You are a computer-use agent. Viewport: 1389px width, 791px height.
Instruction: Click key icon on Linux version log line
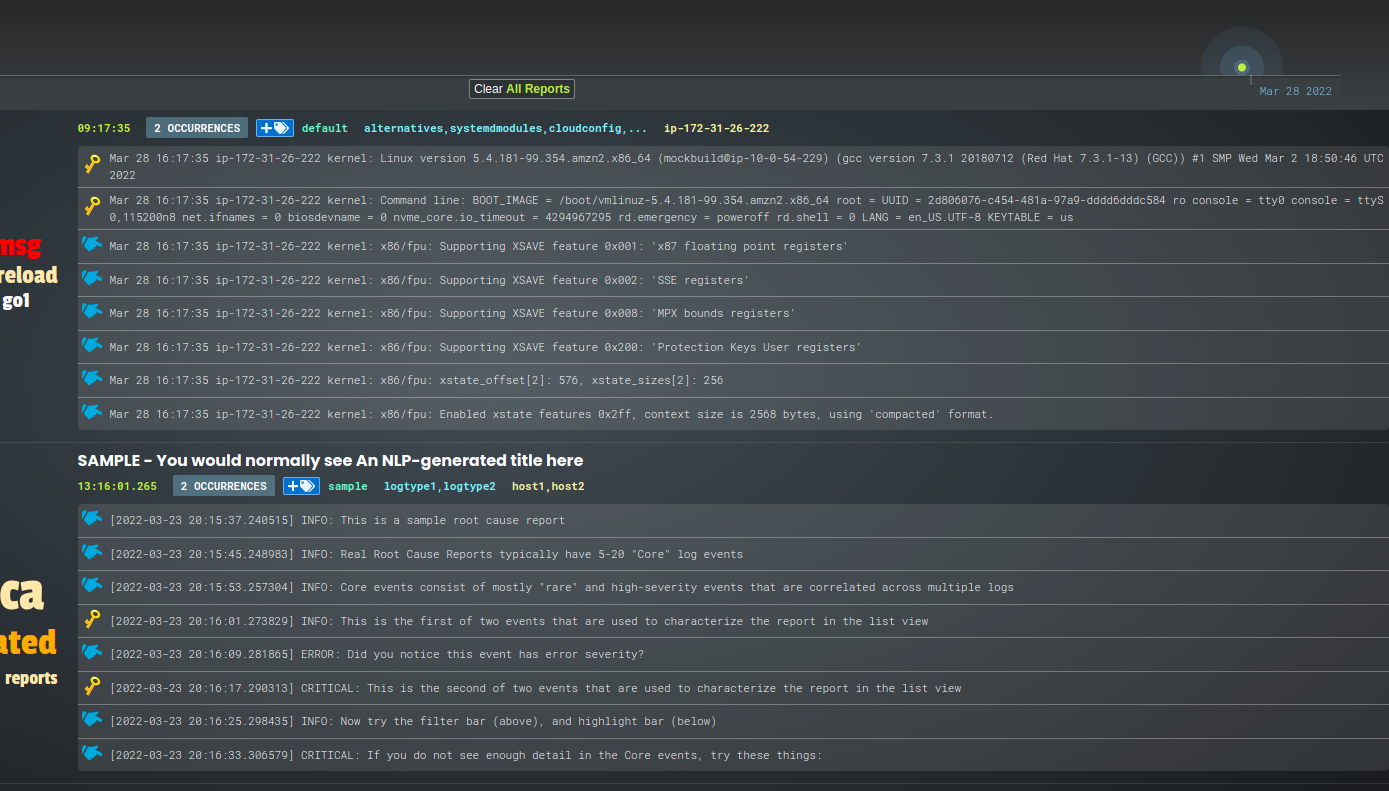(92, 164)
